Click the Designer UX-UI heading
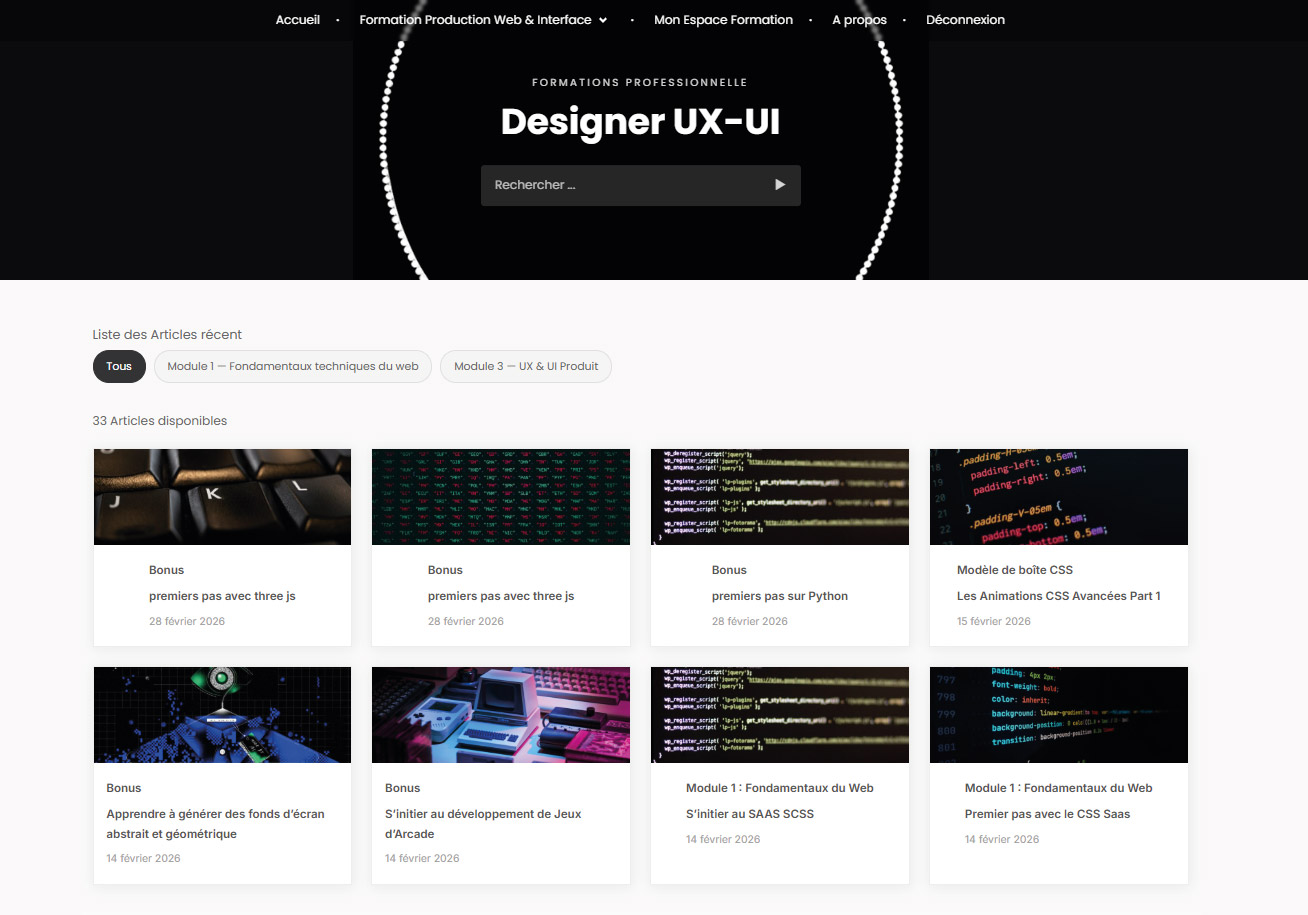 (x=640, y=122)
